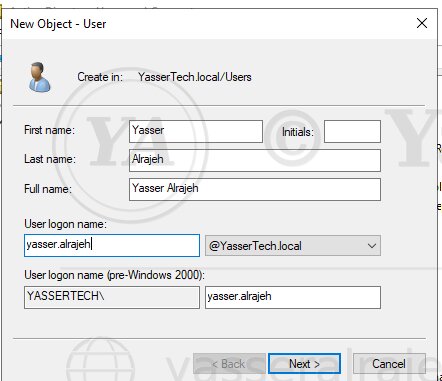Viewport: 442px width, 381px height.
Task: Open the @YasserTech.local domain suffix dropdown
Action: [x=293, y=246]
